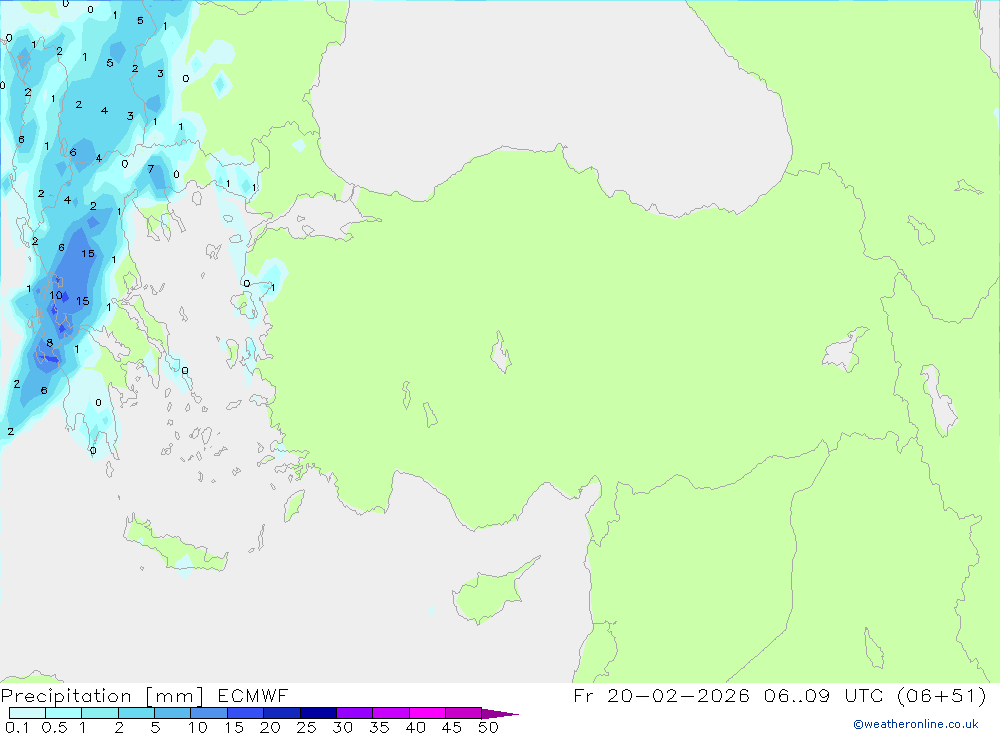Click the 40–45 mm legend color box
This screenshot has width=1000, height=733.
(427, 713)
